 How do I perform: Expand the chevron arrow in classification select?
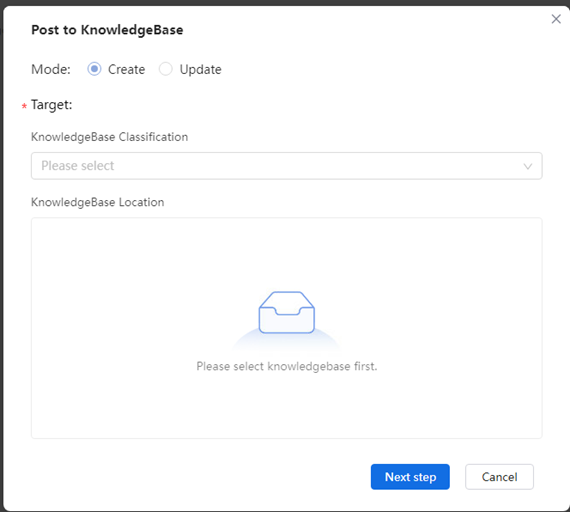coord(527,166)
